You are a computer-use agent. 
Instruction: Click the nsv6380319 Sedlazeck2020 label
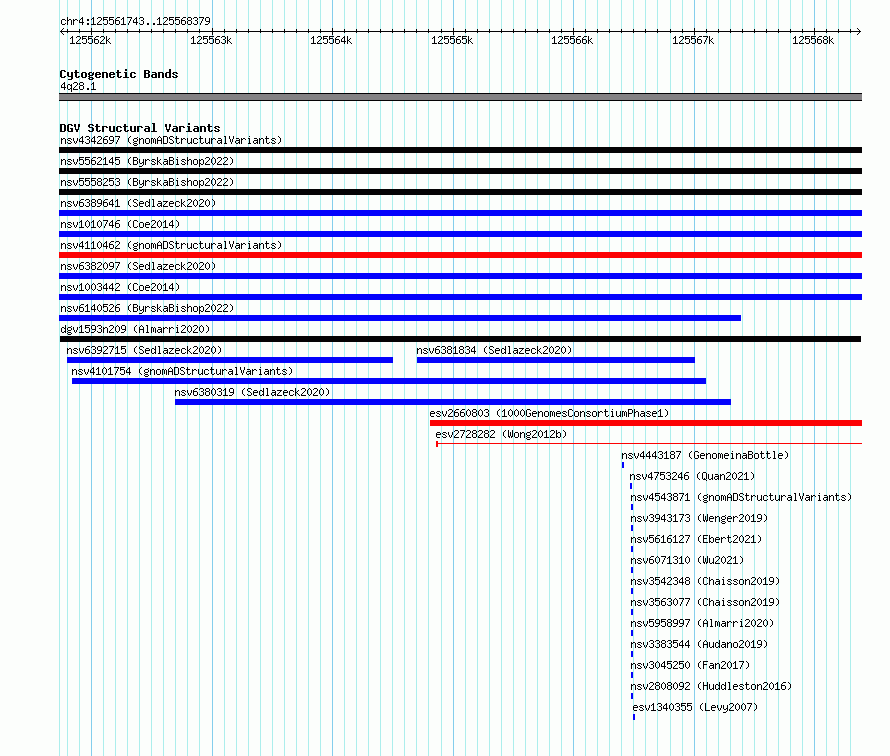tap(252, 392)
